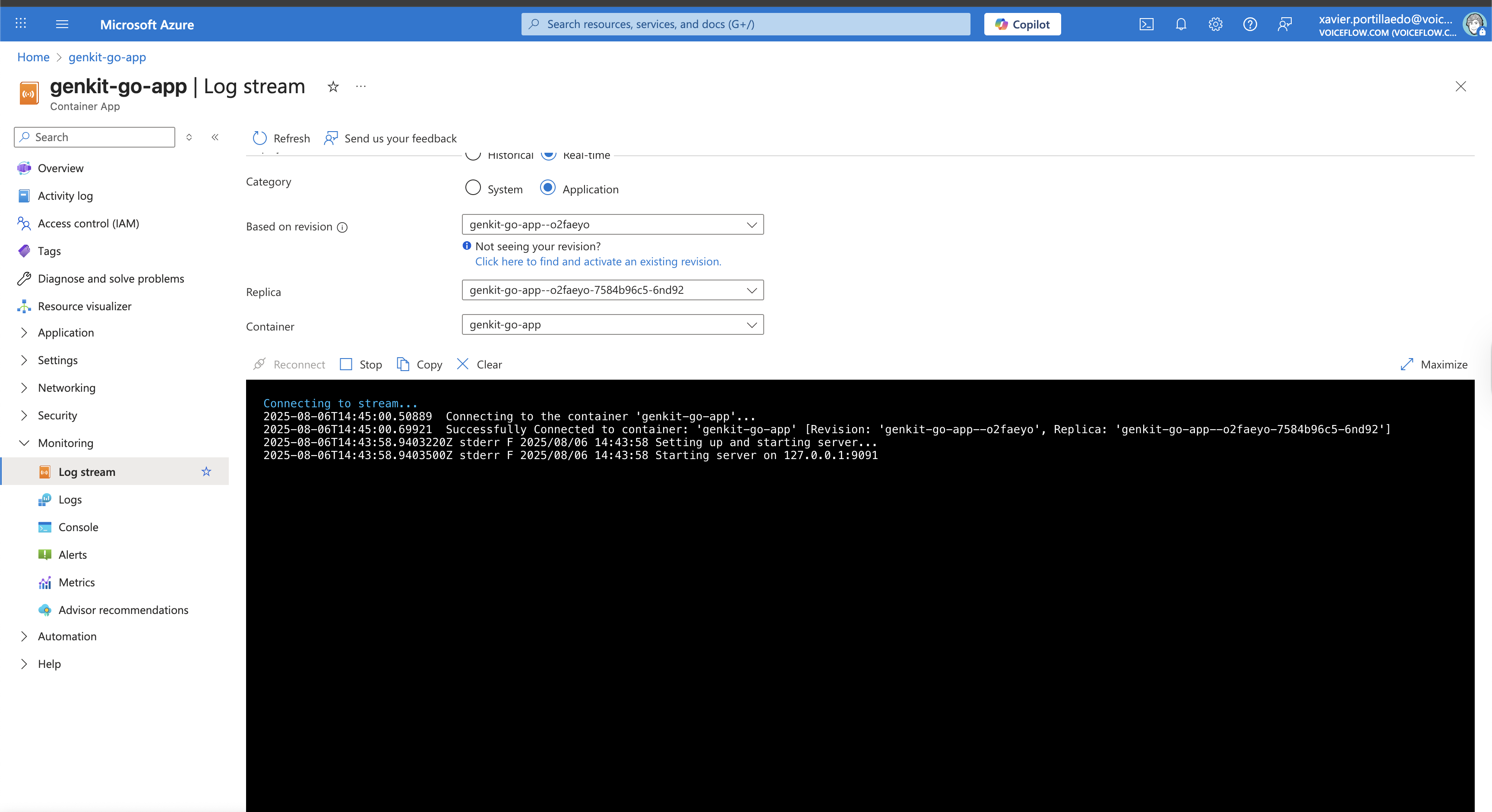
Task: Click the Copy log icon
Action: [x=402, y=364]
